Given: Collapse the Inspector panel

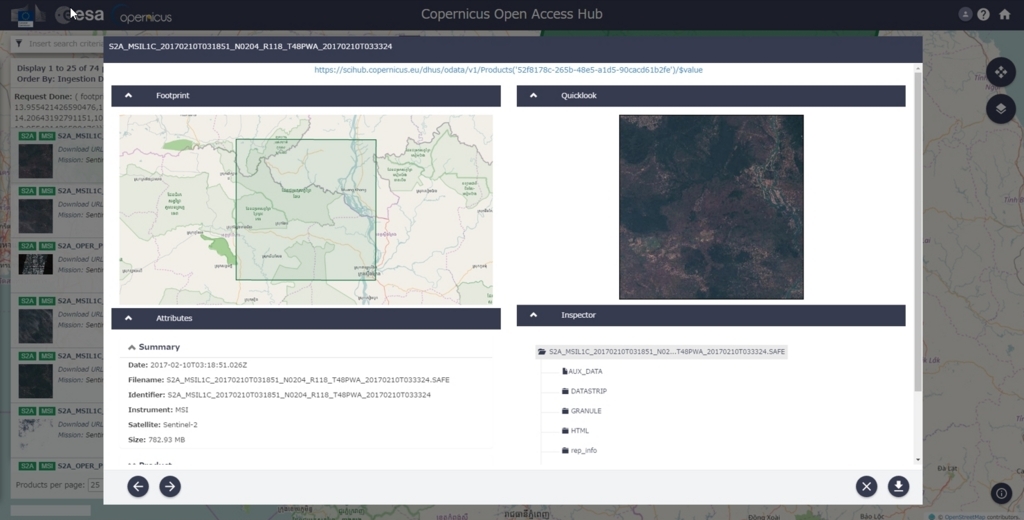Looking at the screenshot, I should pos(534,315).
